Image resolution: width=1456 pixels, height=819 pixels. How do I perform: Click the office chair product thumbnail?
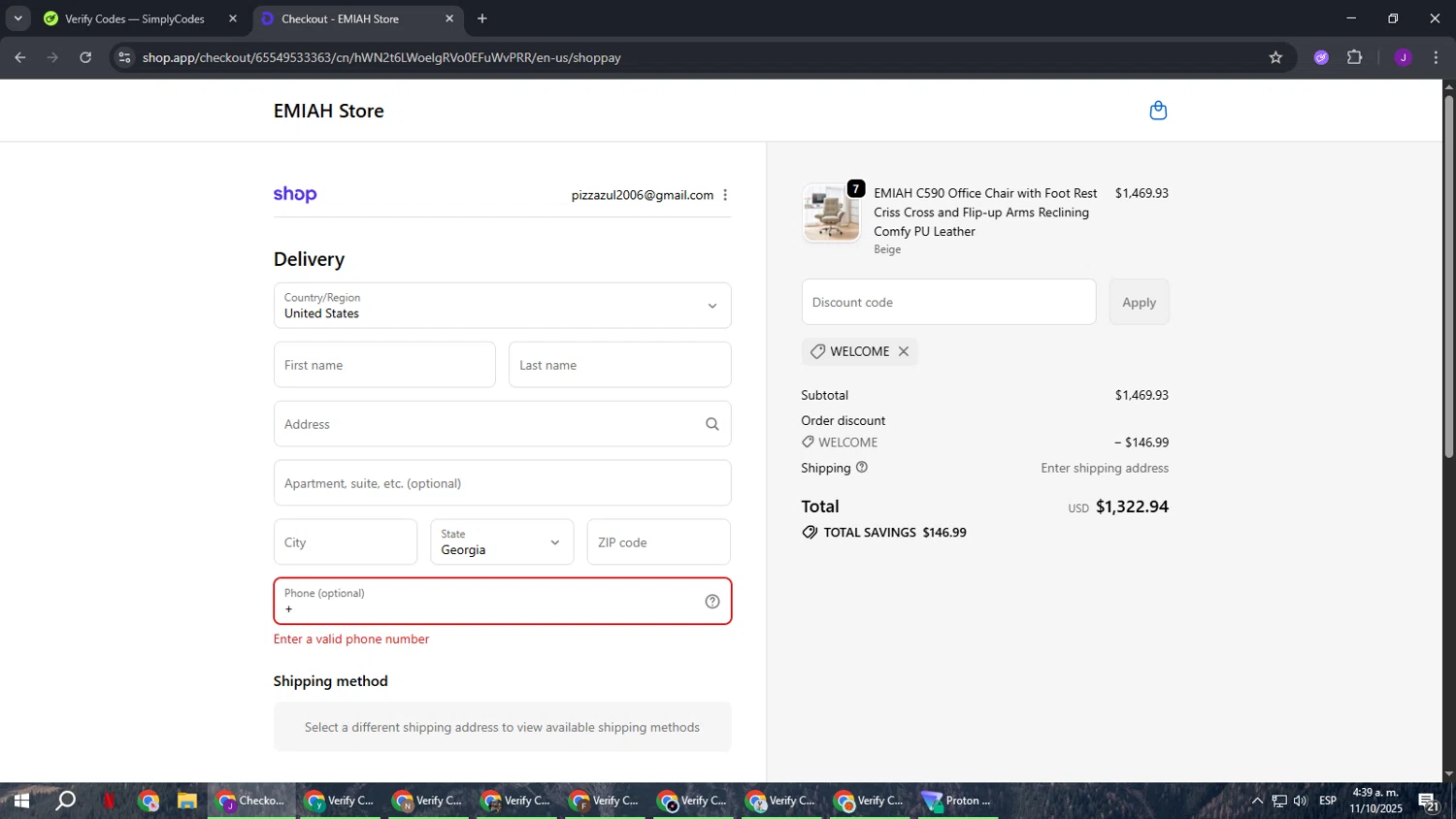click(831, 213)
